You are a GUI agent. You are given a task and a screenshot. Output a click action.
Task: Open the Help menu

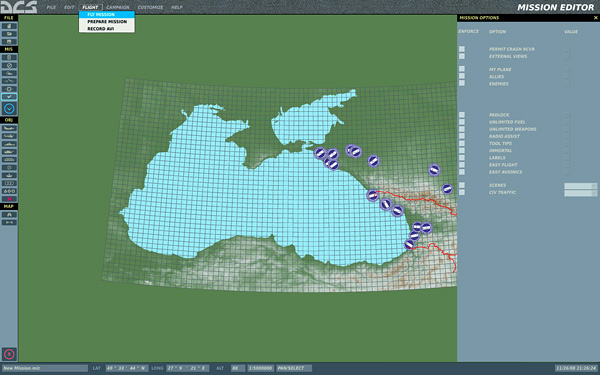pos(176,7)
